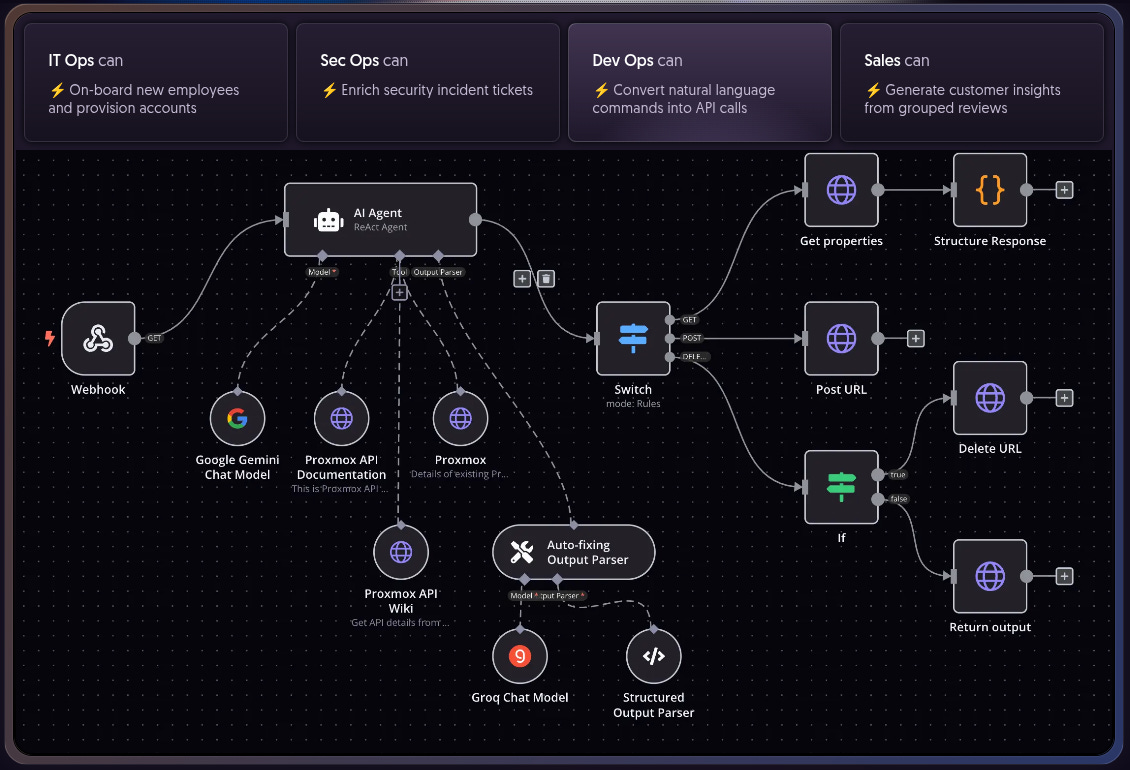Switch to the Sec Ops tab
The height and width of the screenshot is (770, 1130).
(427, 83)
